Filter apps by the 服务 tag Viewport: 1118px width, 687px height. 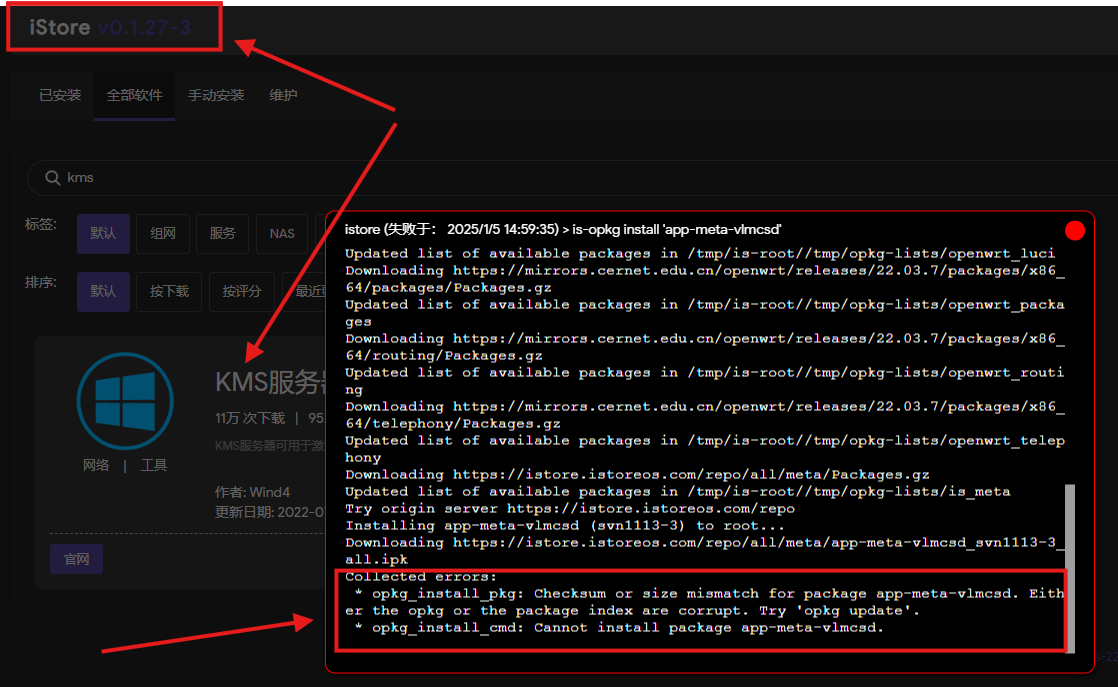click(x=222, y=233)
